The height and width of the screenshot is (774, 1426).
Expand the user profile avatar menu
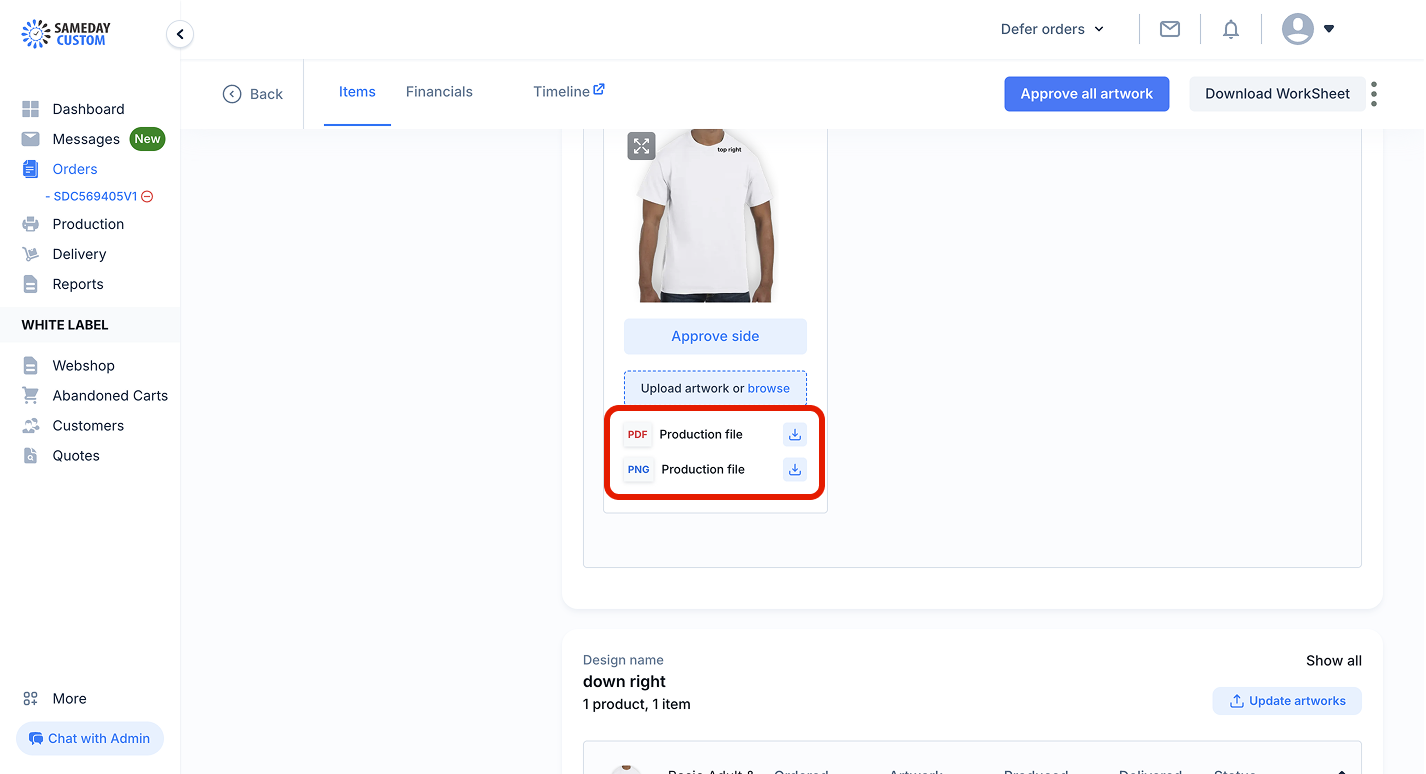1308,29
